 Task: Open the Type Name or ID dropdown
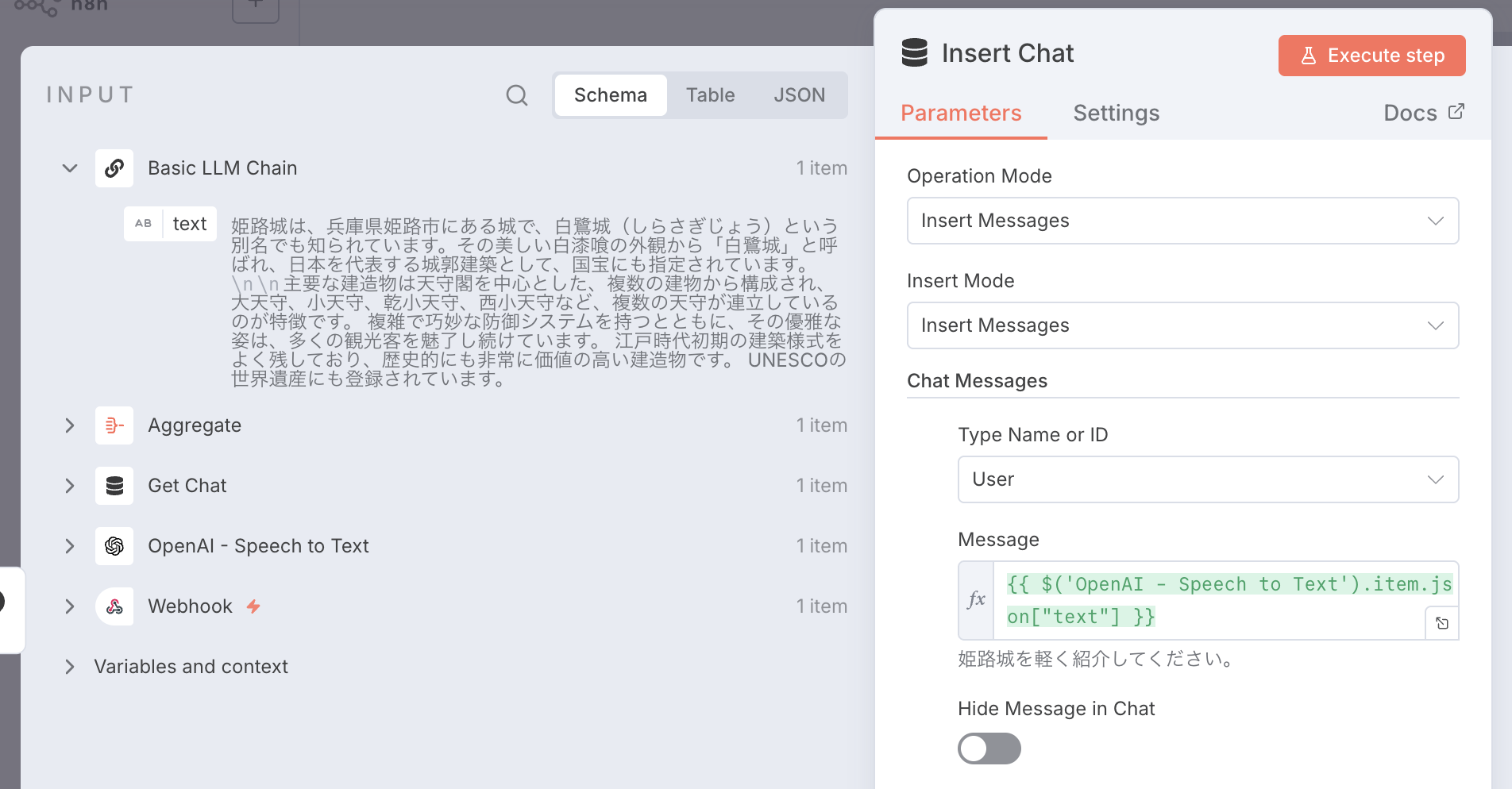click(x=1208, y=479)
